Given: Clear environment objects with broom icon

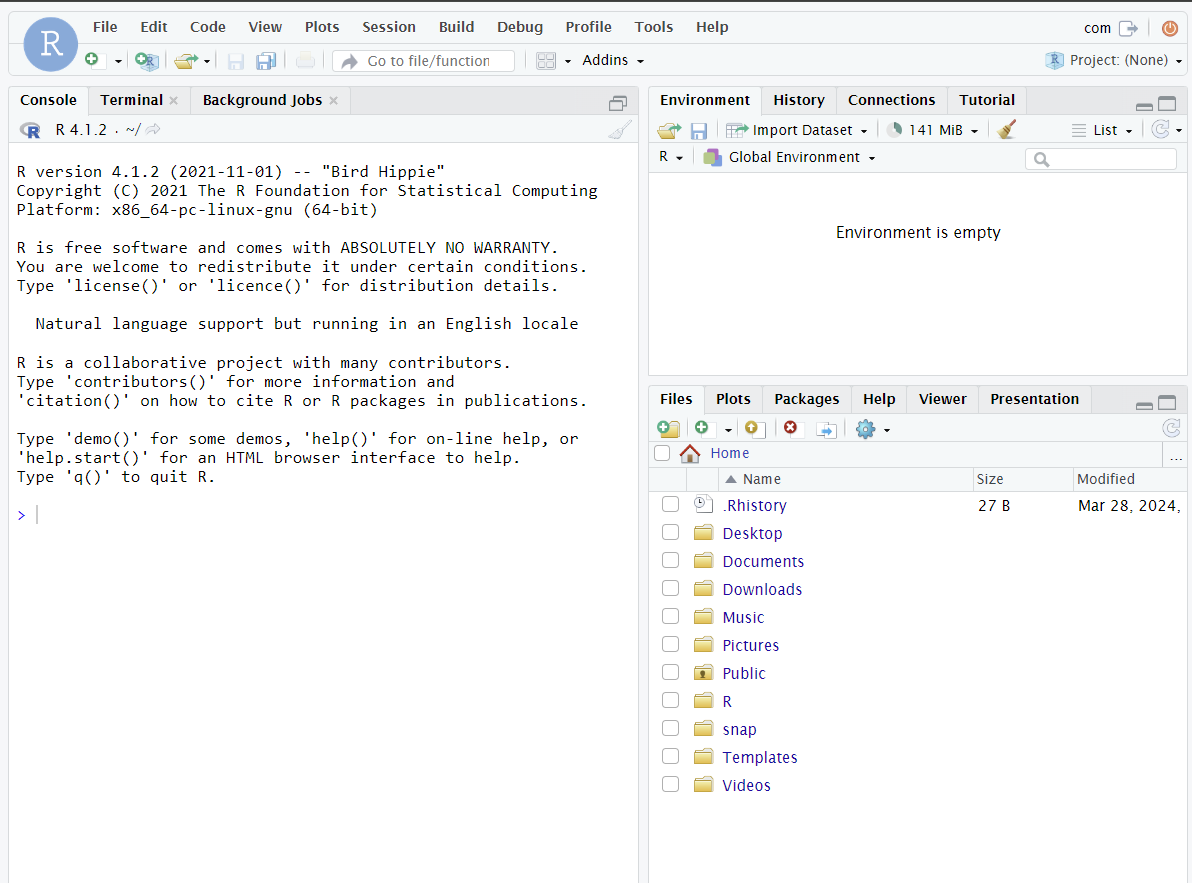Looking at the screenshot, I should (1007, 130).
